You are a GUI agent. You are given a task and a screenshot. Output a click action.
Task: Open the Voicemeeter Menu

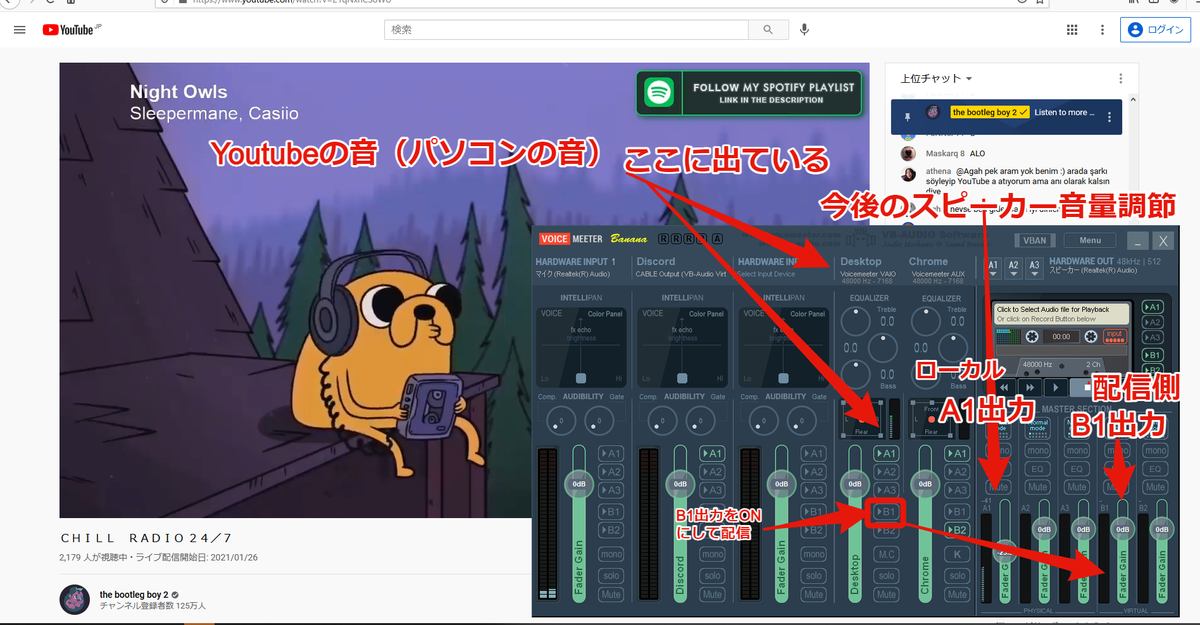click(1090, 240)
